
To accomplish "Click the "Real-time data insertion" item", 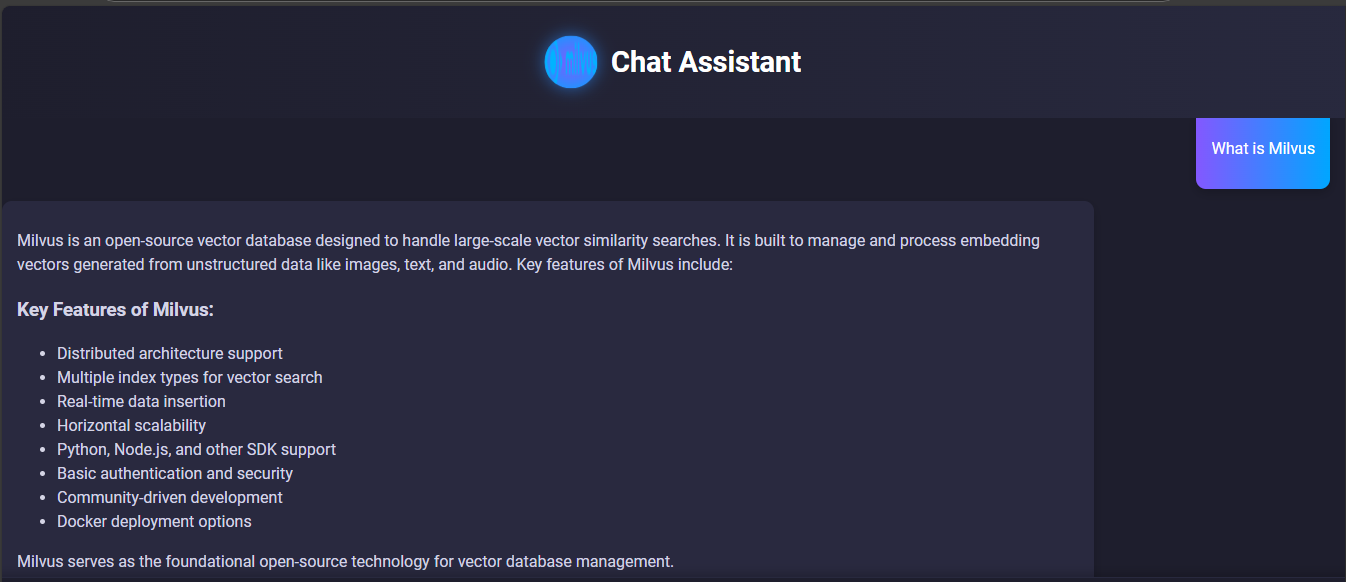I will [141, 402].
